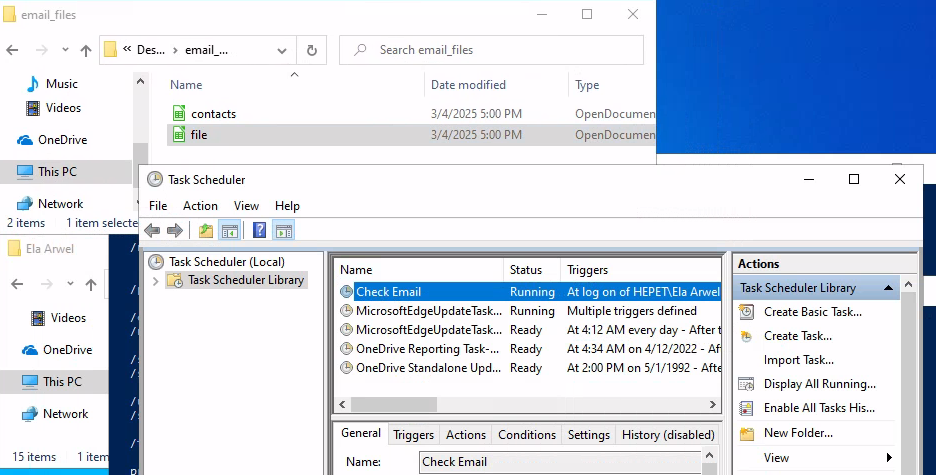Click the Triggers column header in task list
This screenshot has height=475, width=936.
click(x=641, y=270)
